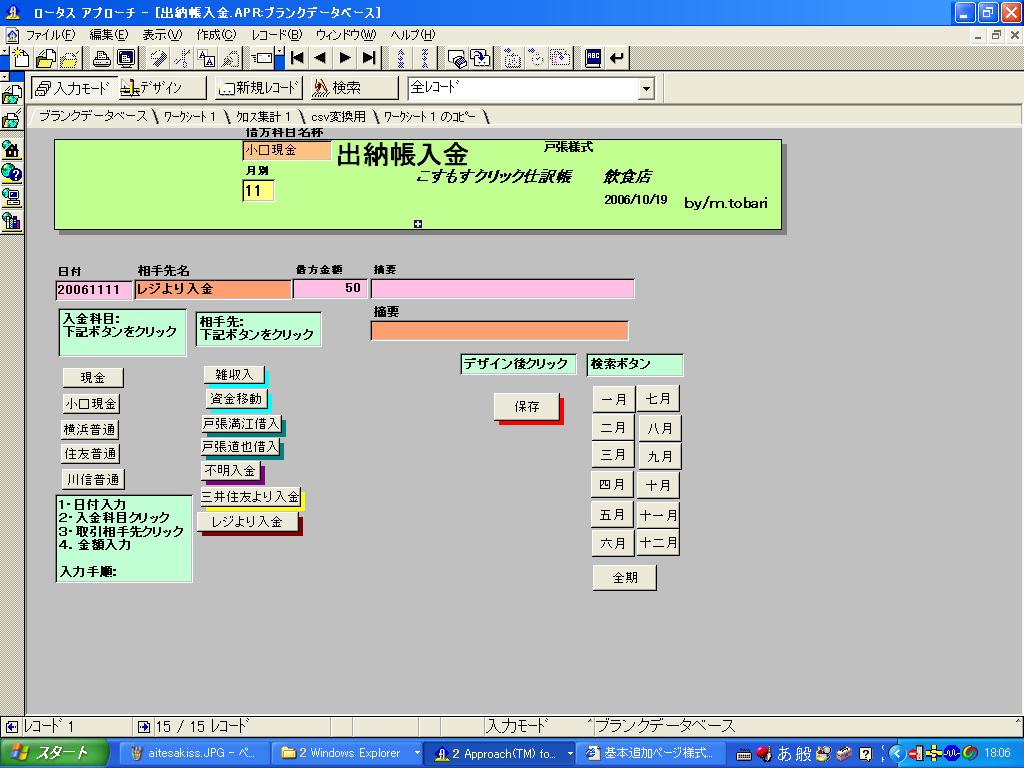This screenshot has width=1024, height=768.
Task: Open the 表示(V) menu
Action: 162,35
